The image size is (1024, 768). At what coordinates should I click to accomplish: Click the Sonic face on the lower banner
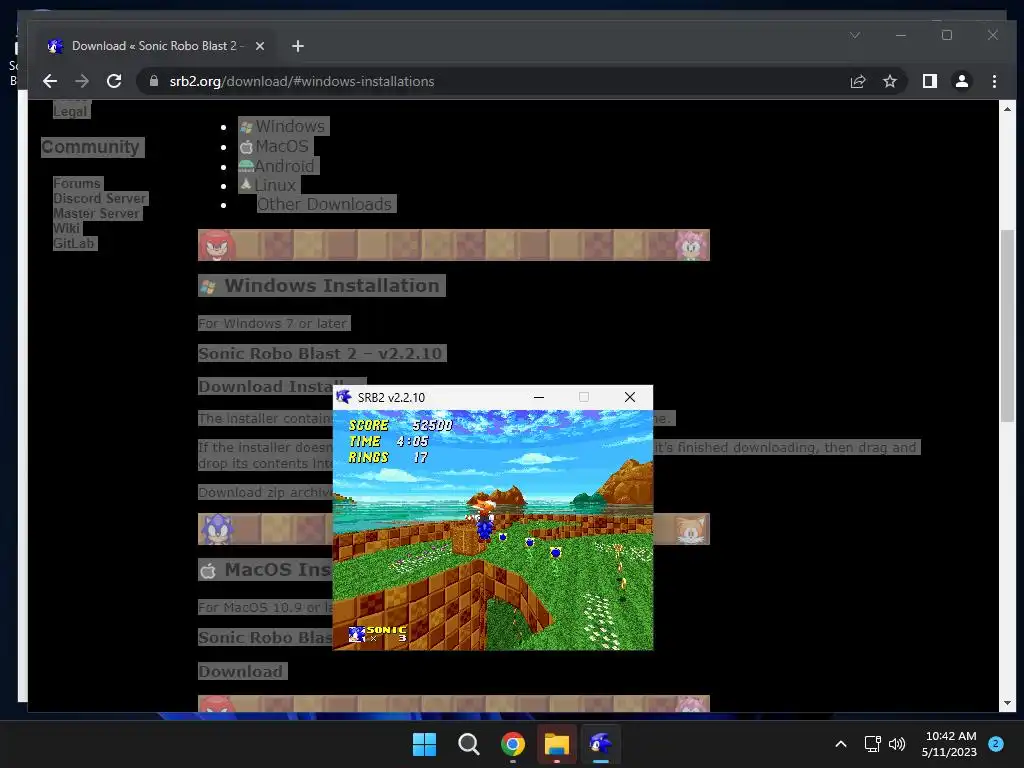click(217, 529)
